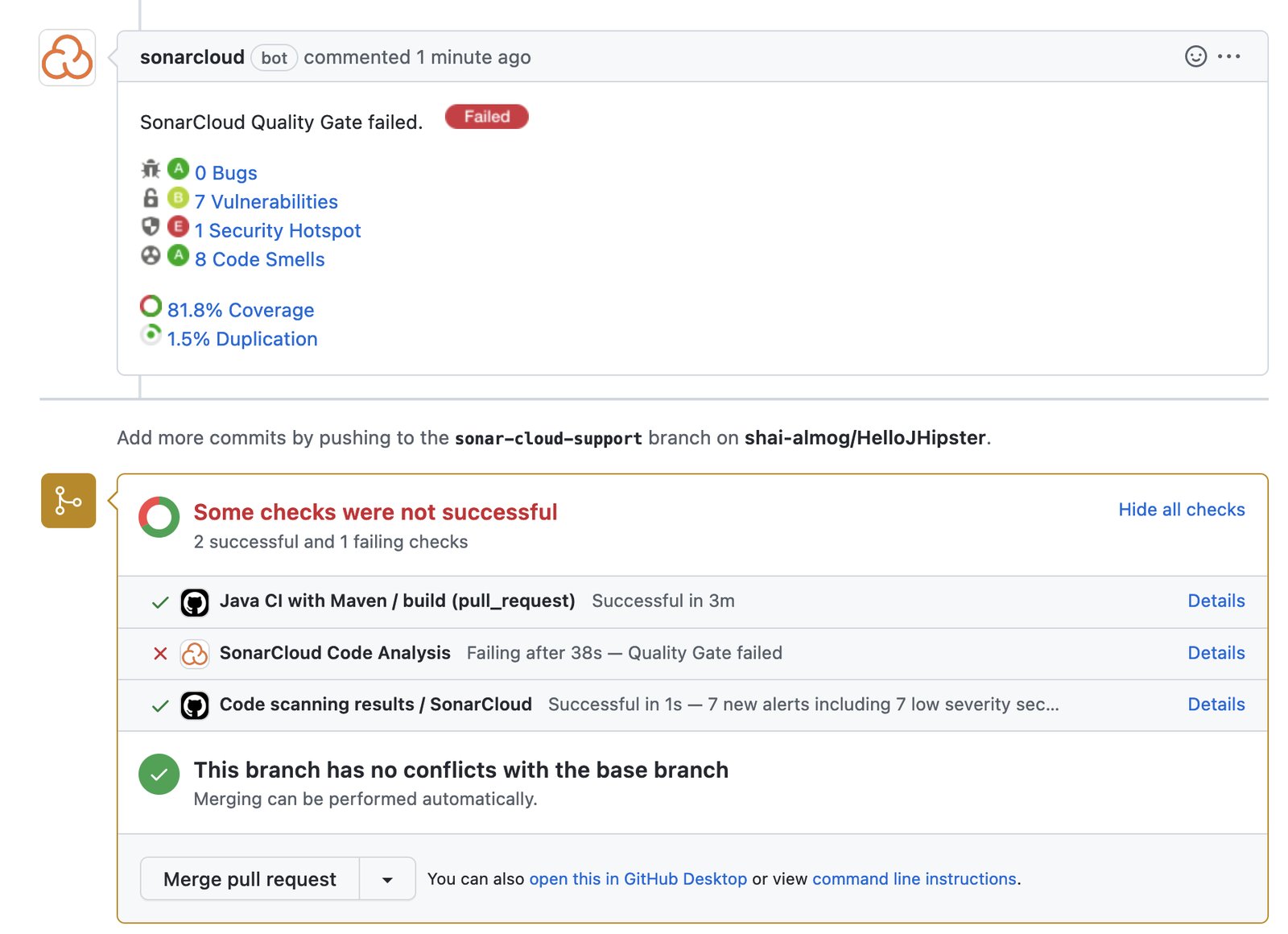Image resolution: width=1288 pixels, height=934 pixels.
Task: Click the sonar-cloud-support branch name
Action: pos(548,438)
